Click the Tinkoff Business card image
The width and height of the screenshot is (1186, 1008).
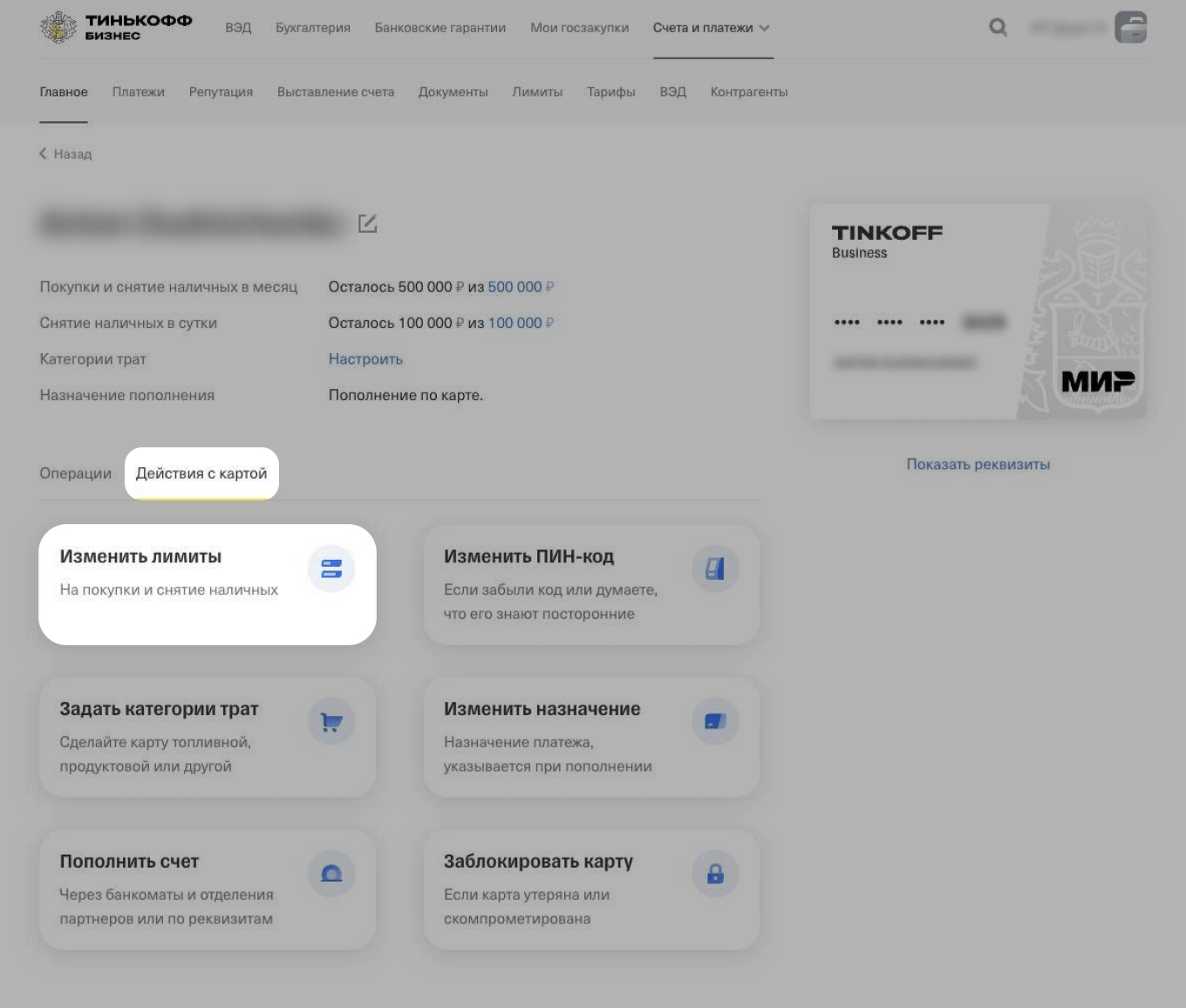[x=978, y=310]
